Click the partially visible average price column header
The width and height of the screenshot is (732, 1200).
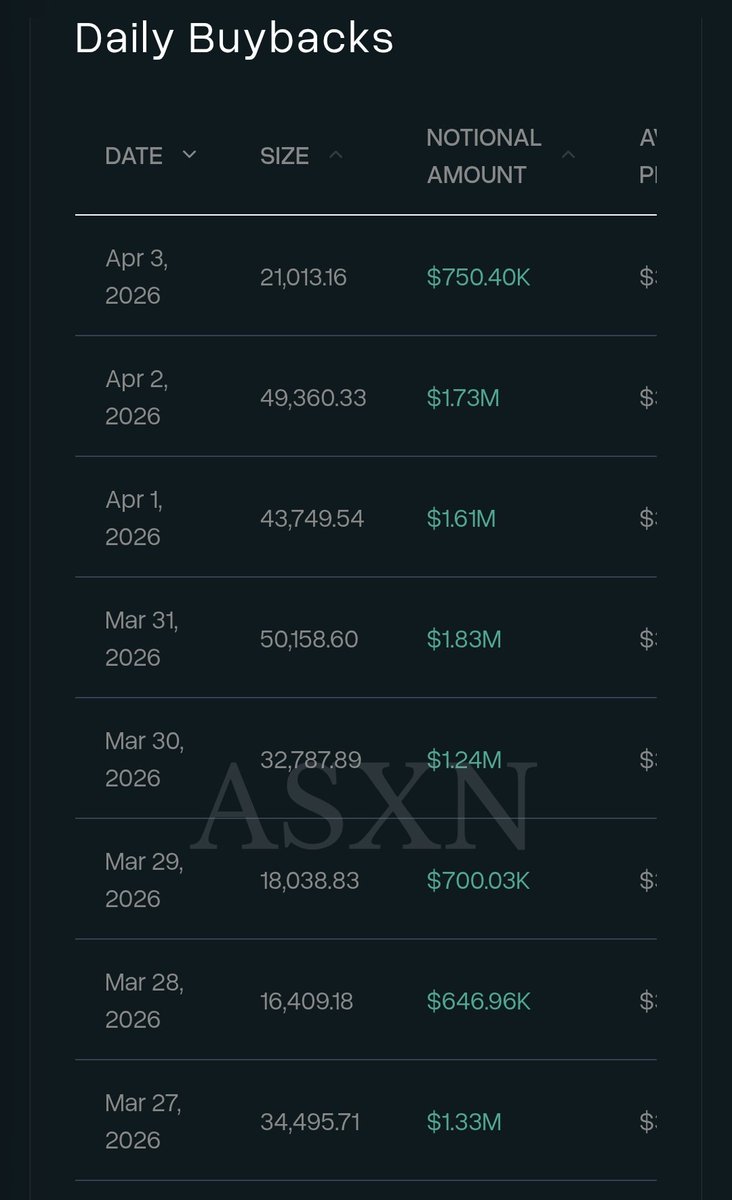(648, 156)
